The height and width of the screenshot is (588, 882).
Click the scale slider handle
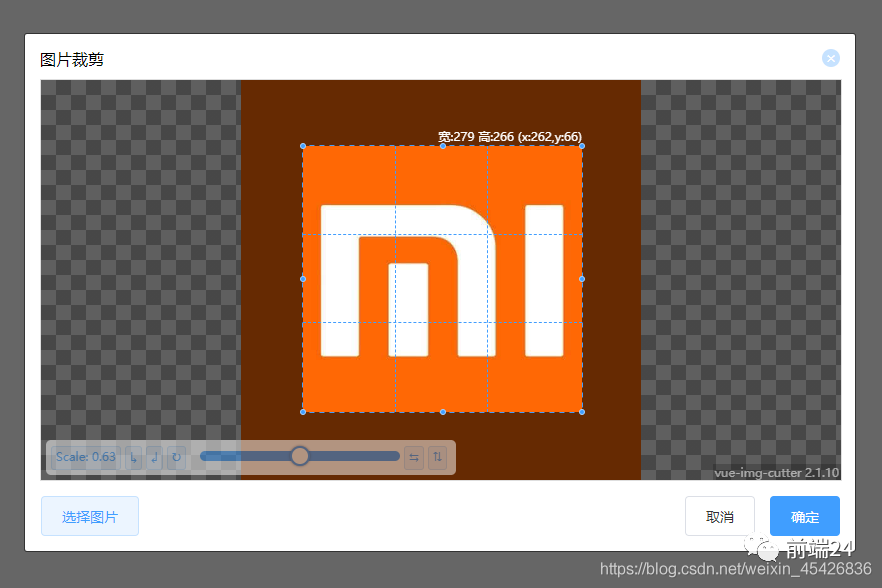point(300,456)
